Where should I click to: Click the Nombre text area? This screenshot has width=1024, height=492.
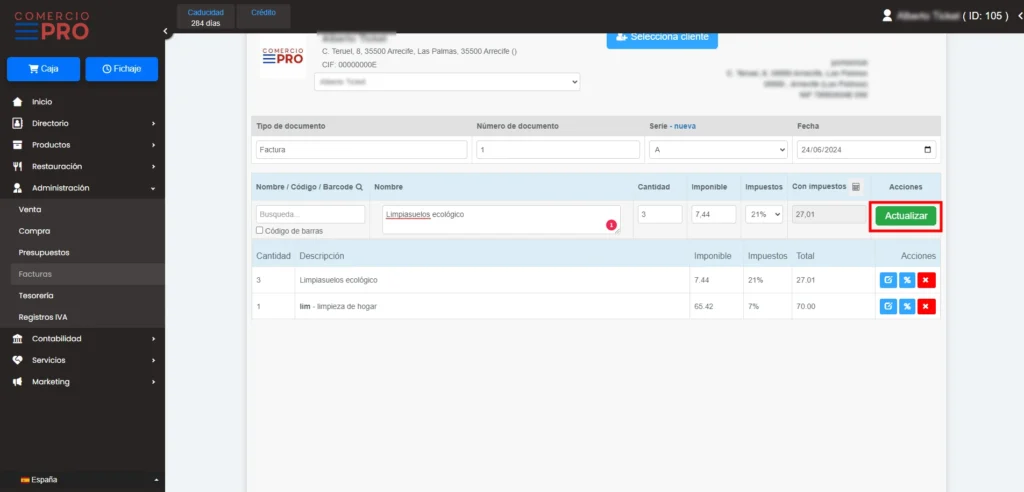click(x=502, y=220)
